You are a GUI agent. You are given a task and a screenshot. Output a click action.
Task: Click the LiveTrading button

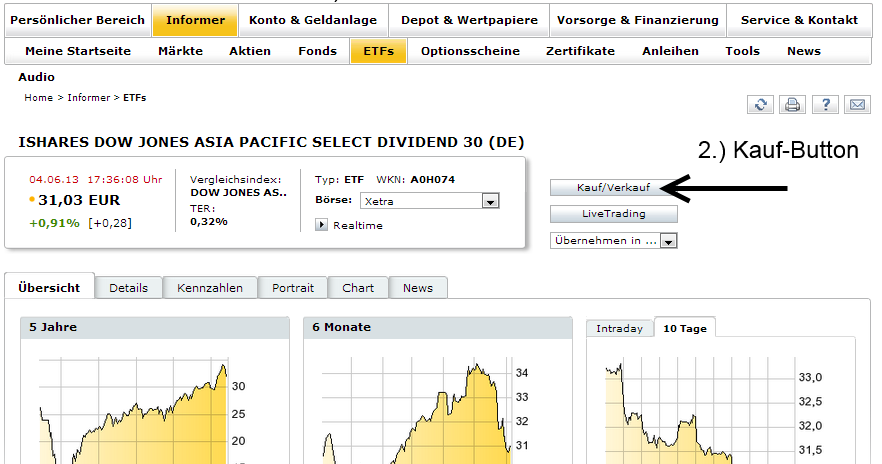pos(614,214)
